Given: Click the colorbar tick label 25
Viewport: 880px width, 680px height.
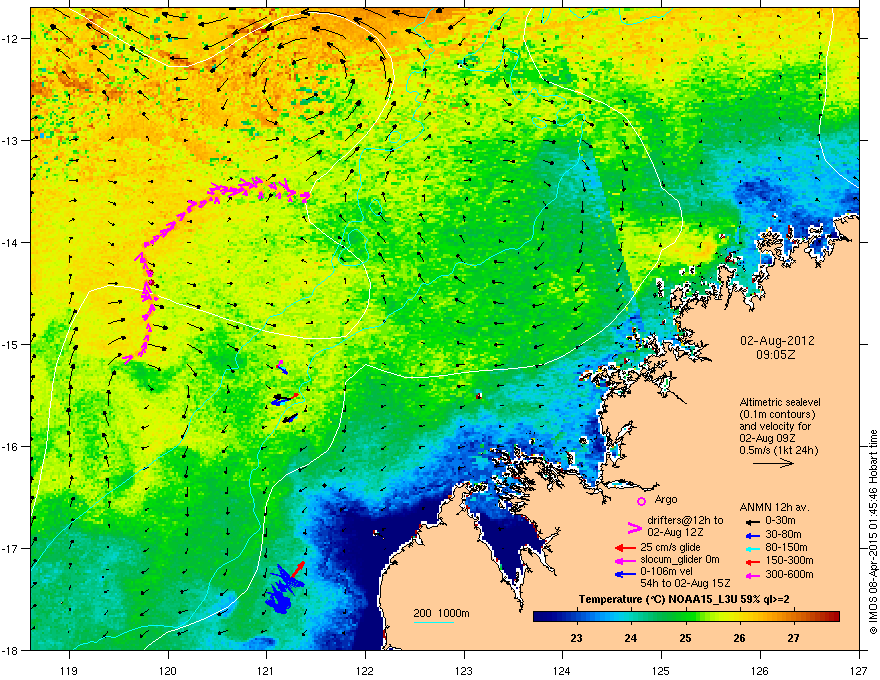Looking at the screenshot, I should coord(685,638).
